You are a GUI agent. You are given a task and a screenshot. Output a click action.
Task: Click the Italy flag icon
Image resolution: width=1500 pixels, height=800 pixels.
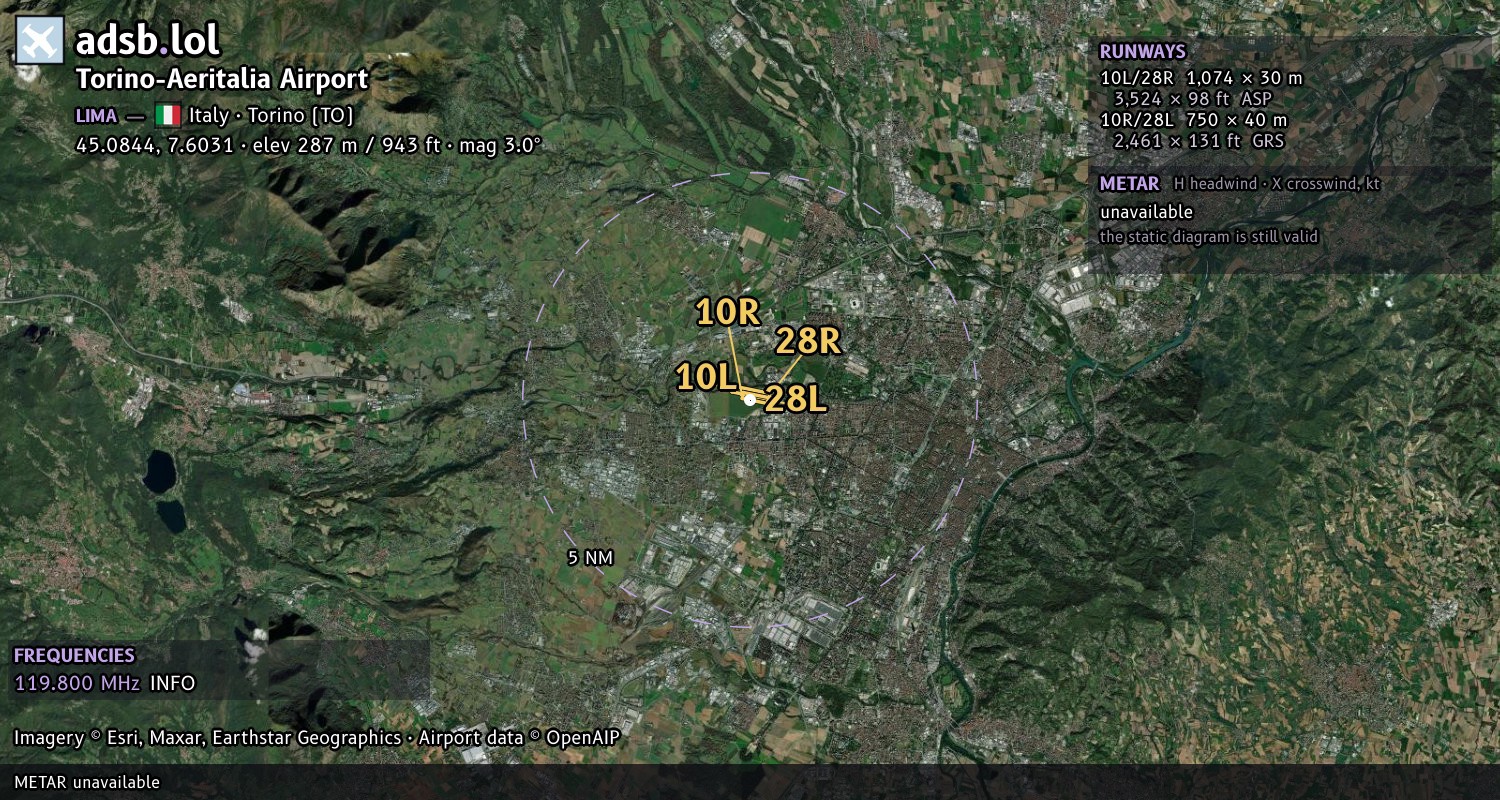tap(167, 115)
